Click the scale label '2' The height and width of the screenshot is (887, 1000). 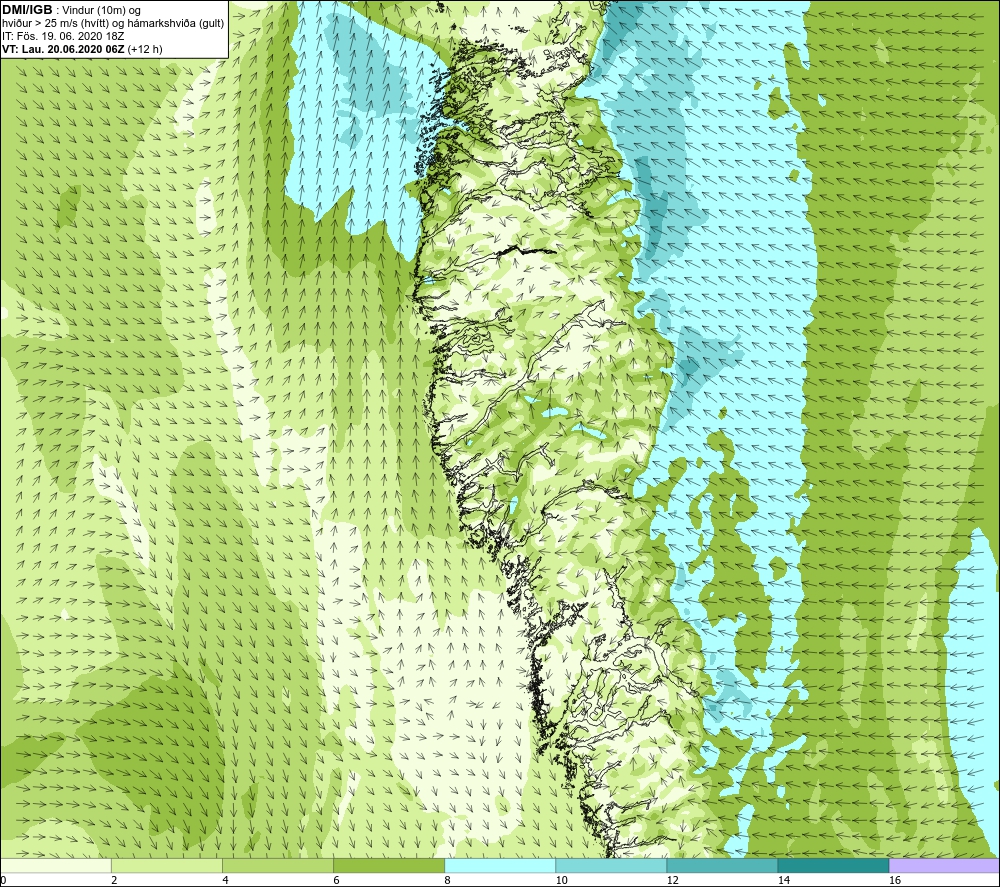coord(114,880)
